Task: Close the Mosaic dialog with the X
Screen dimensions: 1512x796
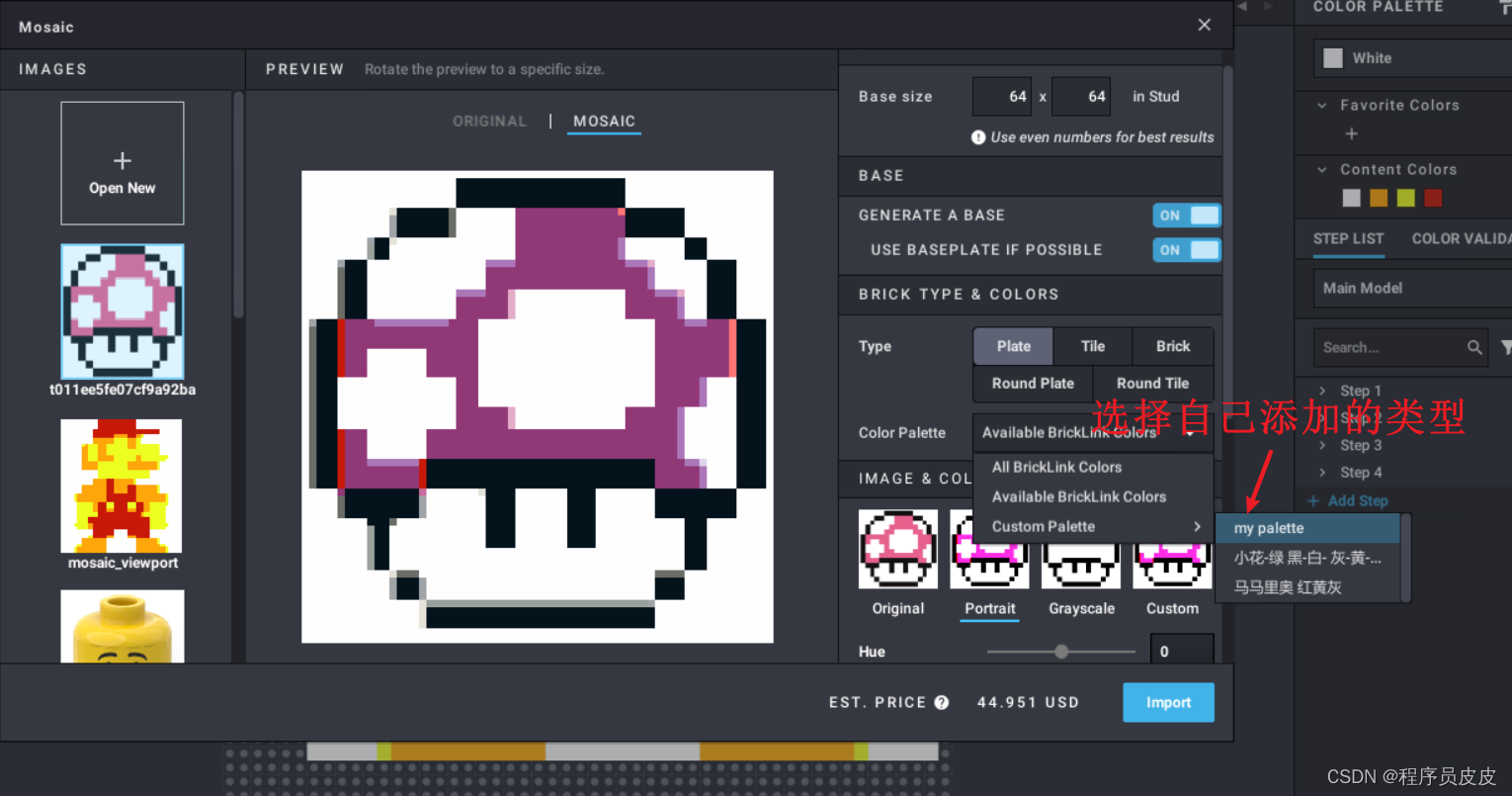Action: click(x=1204, y=25)
